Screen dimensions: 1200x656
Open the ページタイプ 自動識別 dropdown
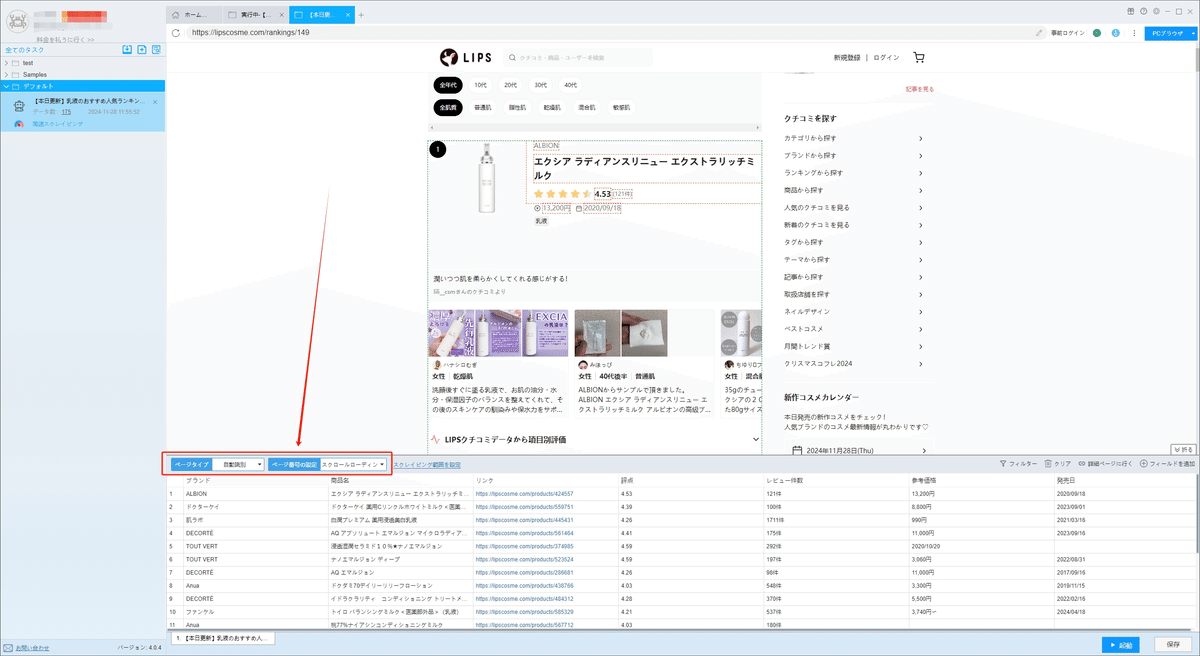(238, 465)
